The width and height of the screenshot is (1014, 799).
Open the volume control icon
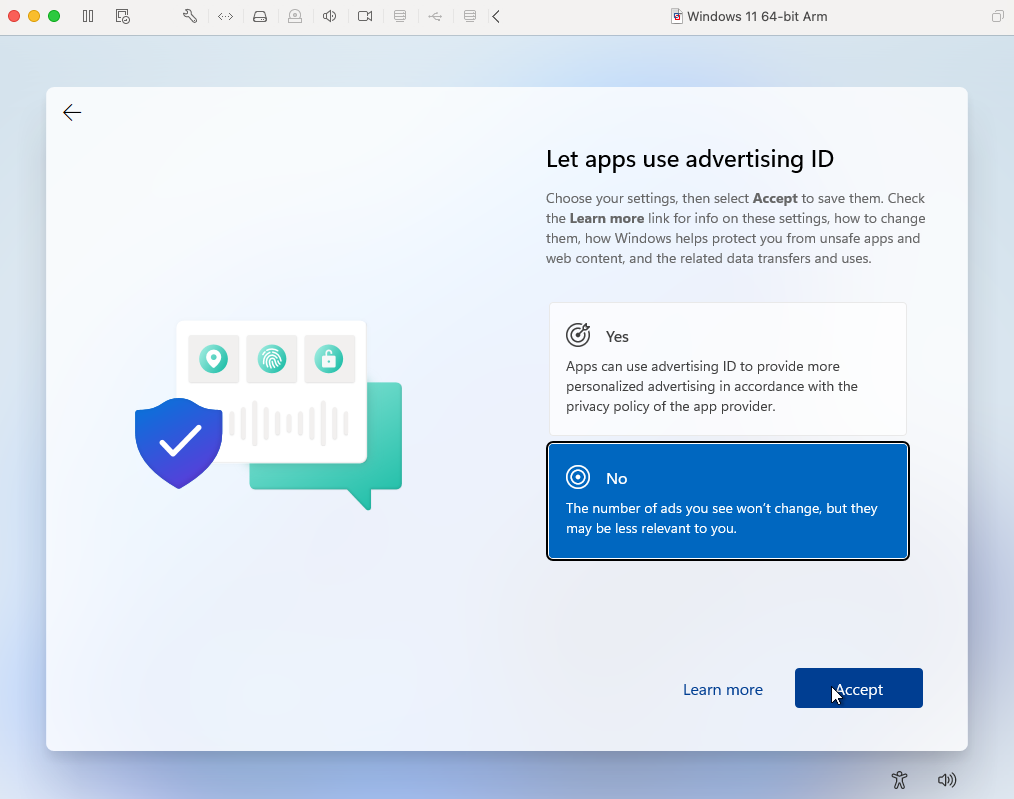947,780
